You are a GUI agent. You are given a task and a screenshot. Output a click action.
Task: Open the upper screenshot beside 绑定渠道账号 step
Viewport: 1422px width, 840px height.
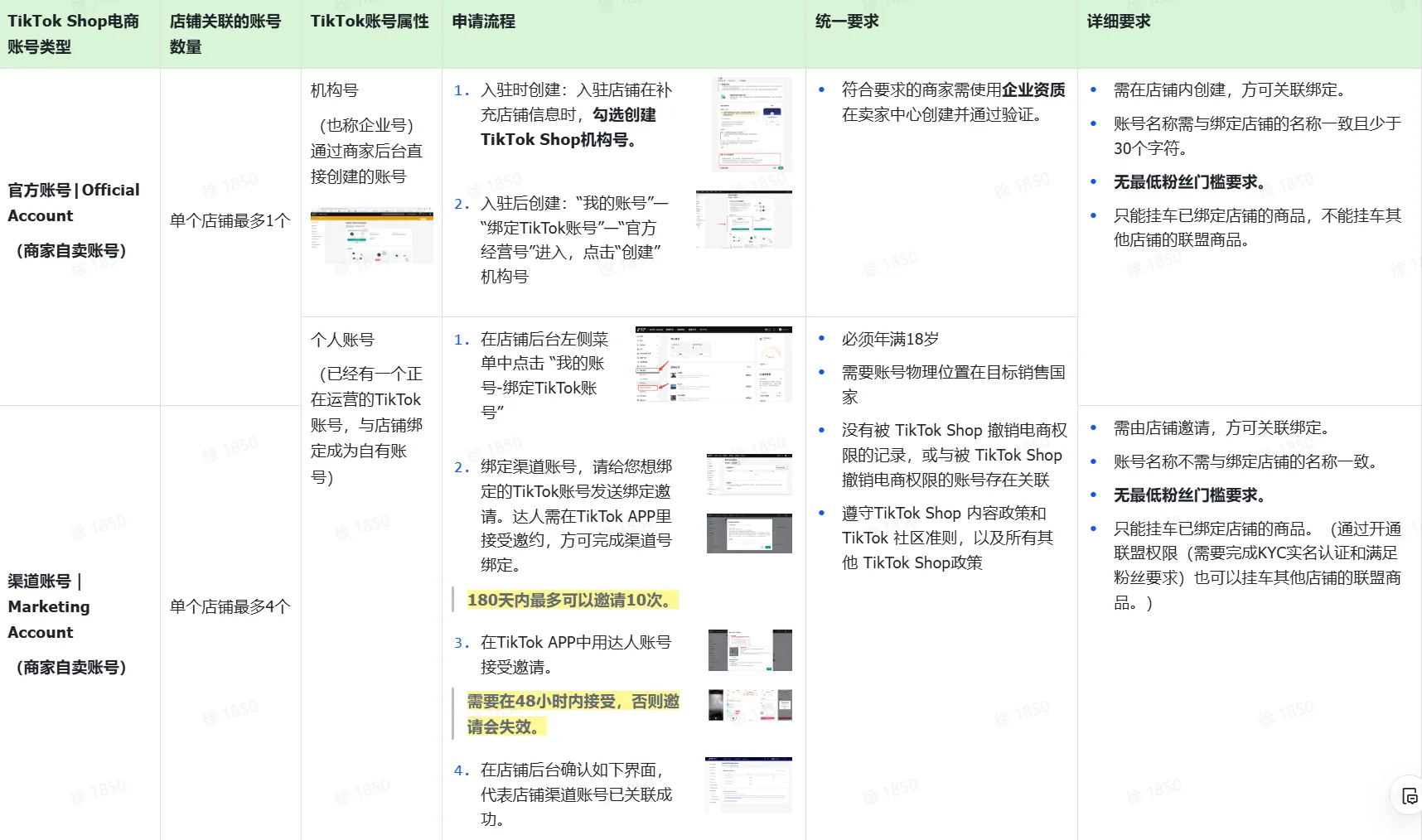(x=749, y=474)
